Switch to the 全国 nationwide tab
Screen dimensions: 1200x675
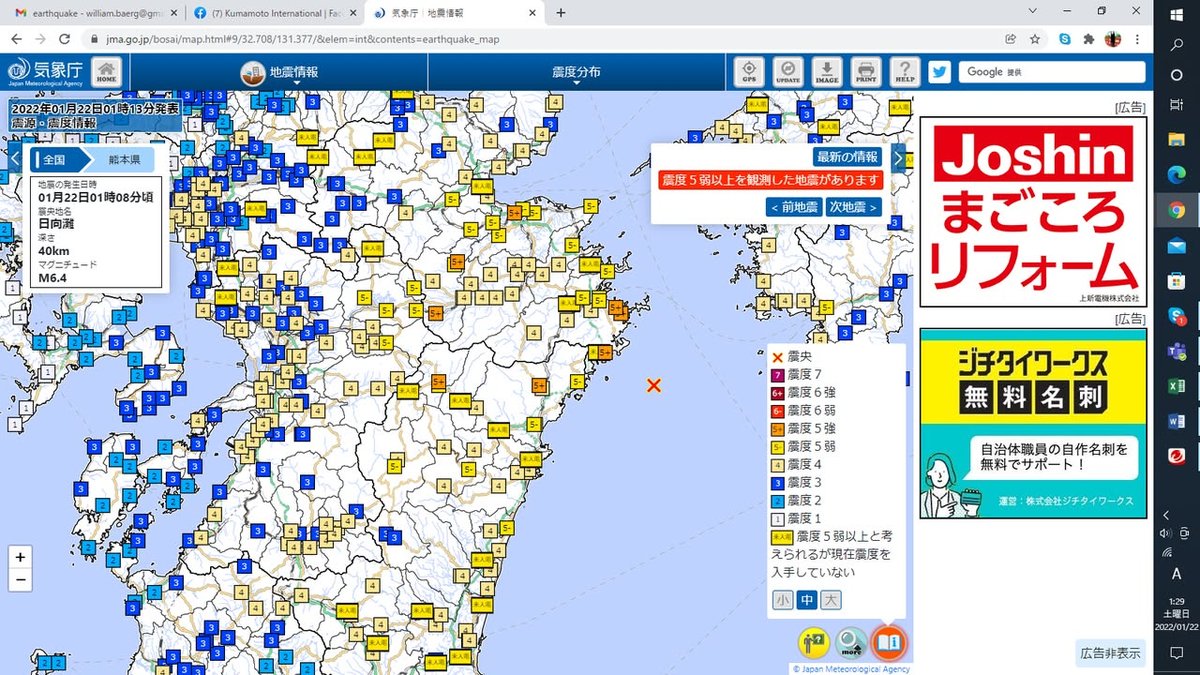55,160
